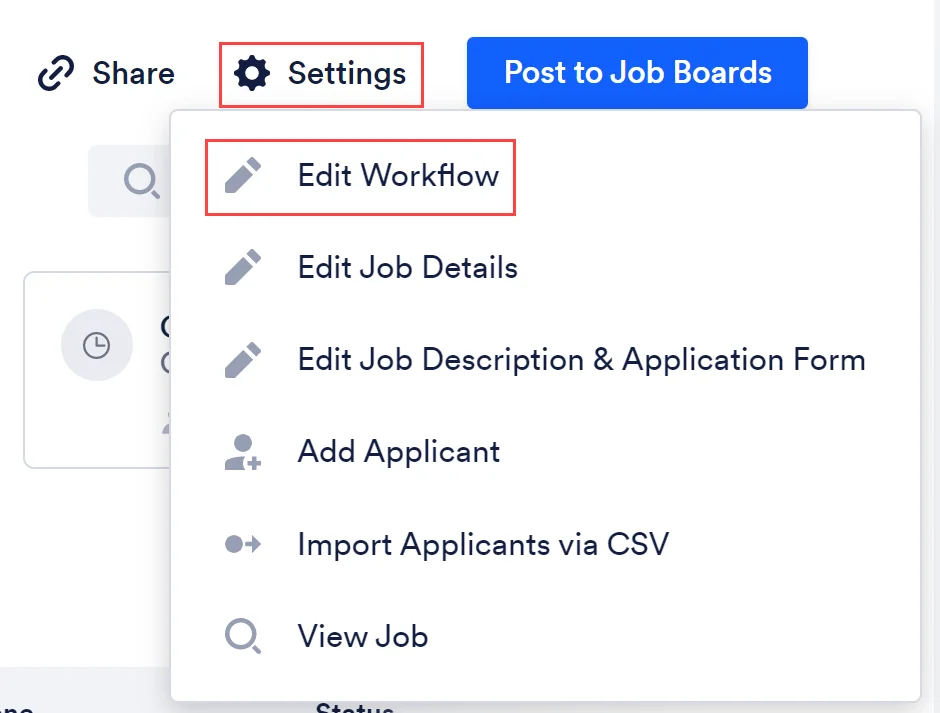The height and width of the screenshot is (713, 940).
Task: Click the search magnifier in search box
Action: pyautogui.click(x=142, y=180)
